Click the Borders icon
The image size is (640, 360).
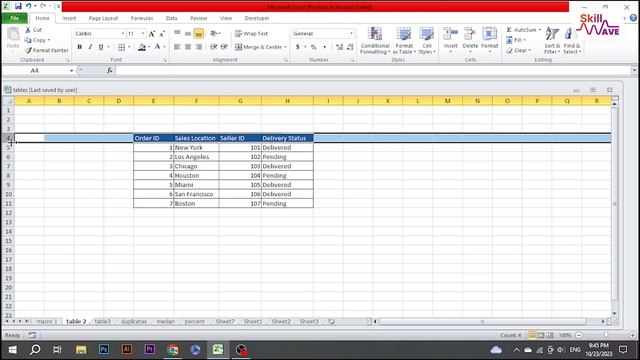point(121,47)
